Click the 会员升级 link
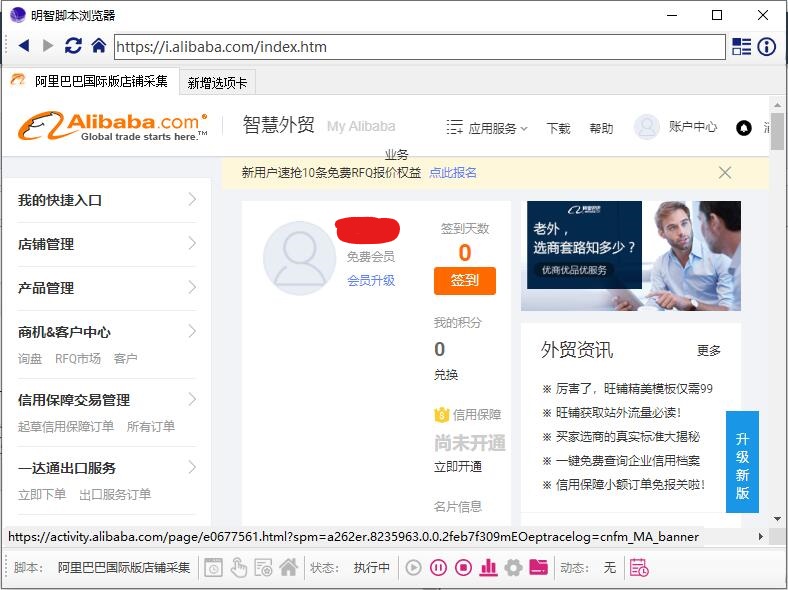 click(371, 280)
